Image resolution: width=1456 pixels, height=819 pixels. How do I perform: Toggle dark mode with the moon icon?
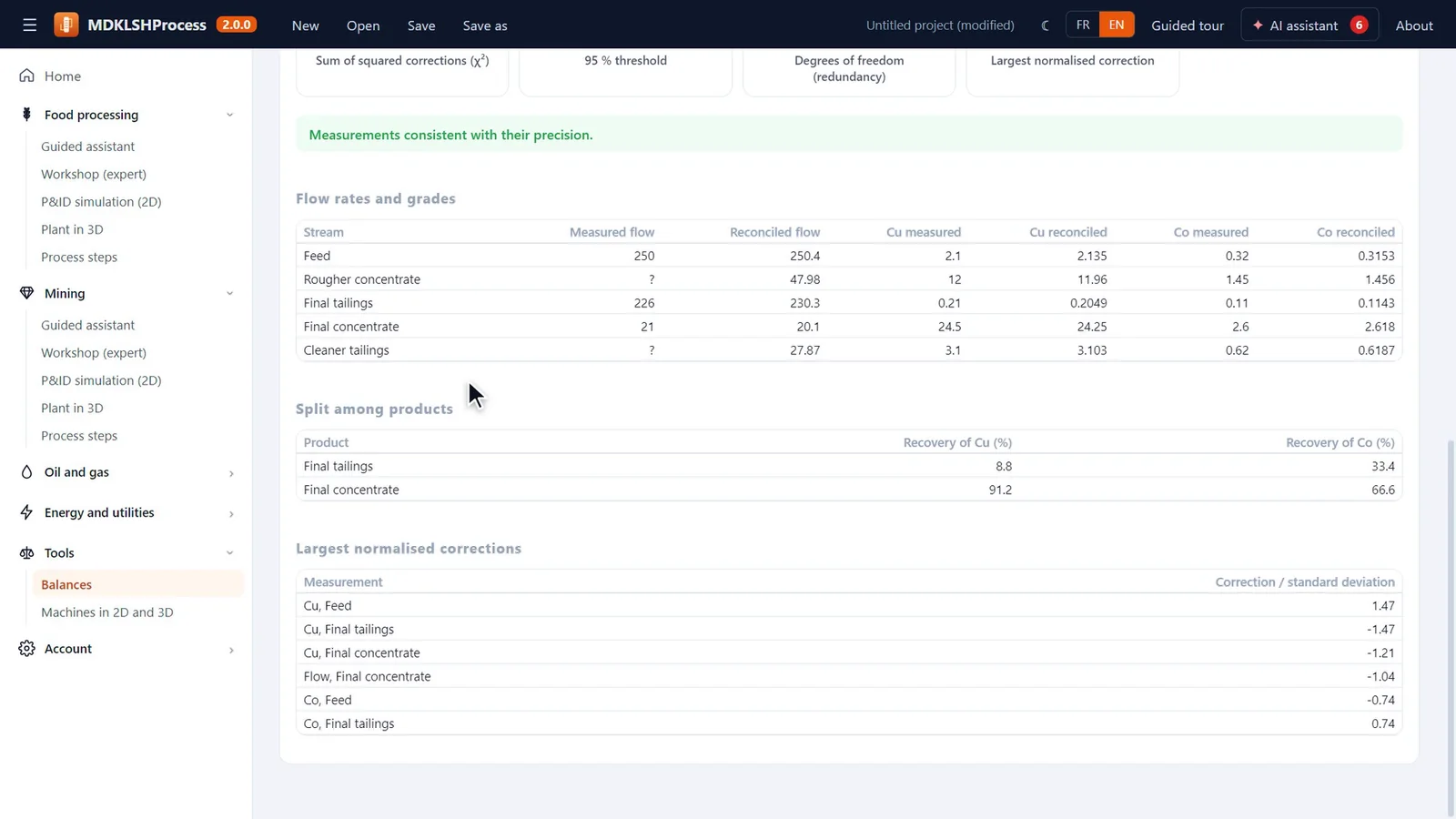(1045, 25)
